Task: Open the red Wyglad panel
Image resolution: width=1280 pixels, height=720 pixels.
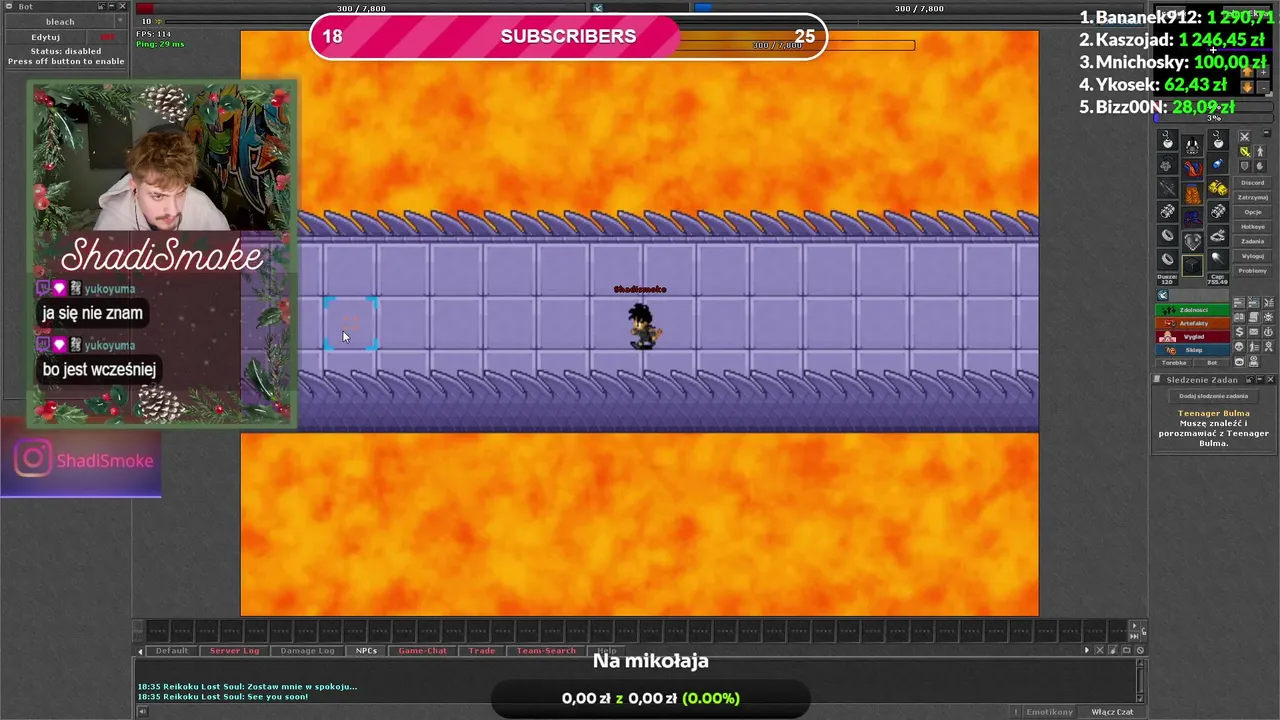Action: 1192,337
